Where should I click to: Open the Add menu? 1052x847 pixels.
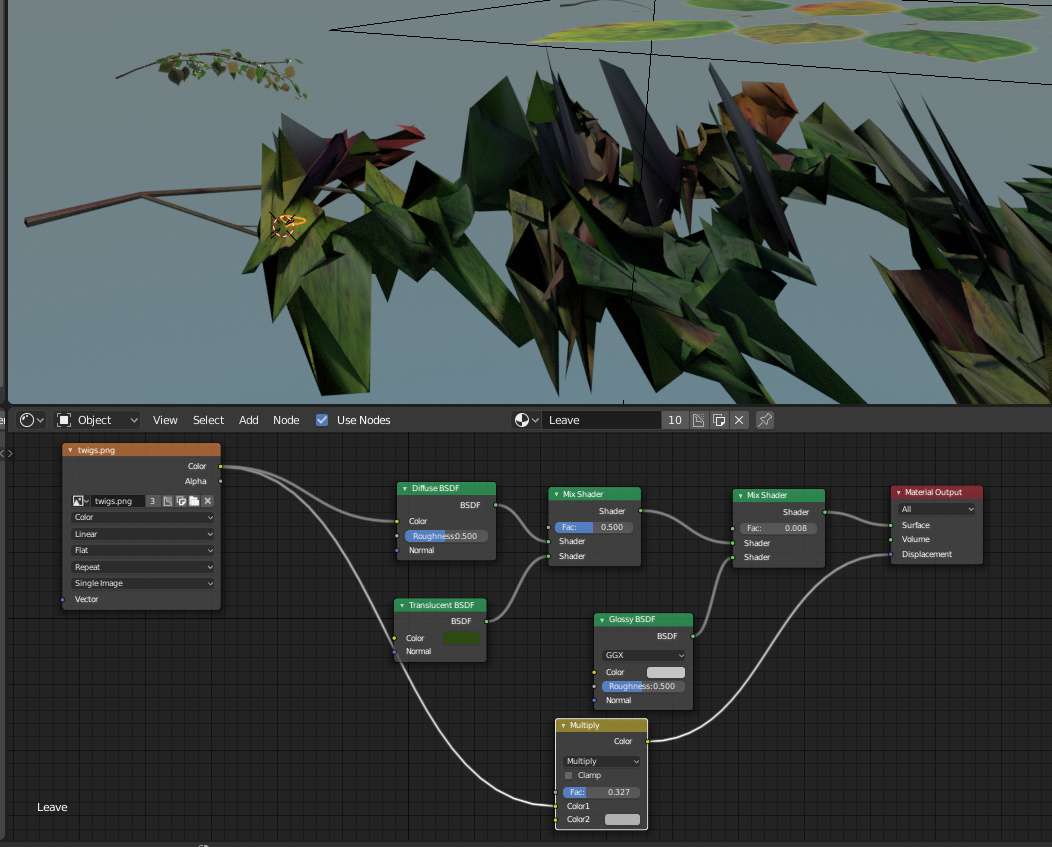pyautogui.click(x=248, y=420)
